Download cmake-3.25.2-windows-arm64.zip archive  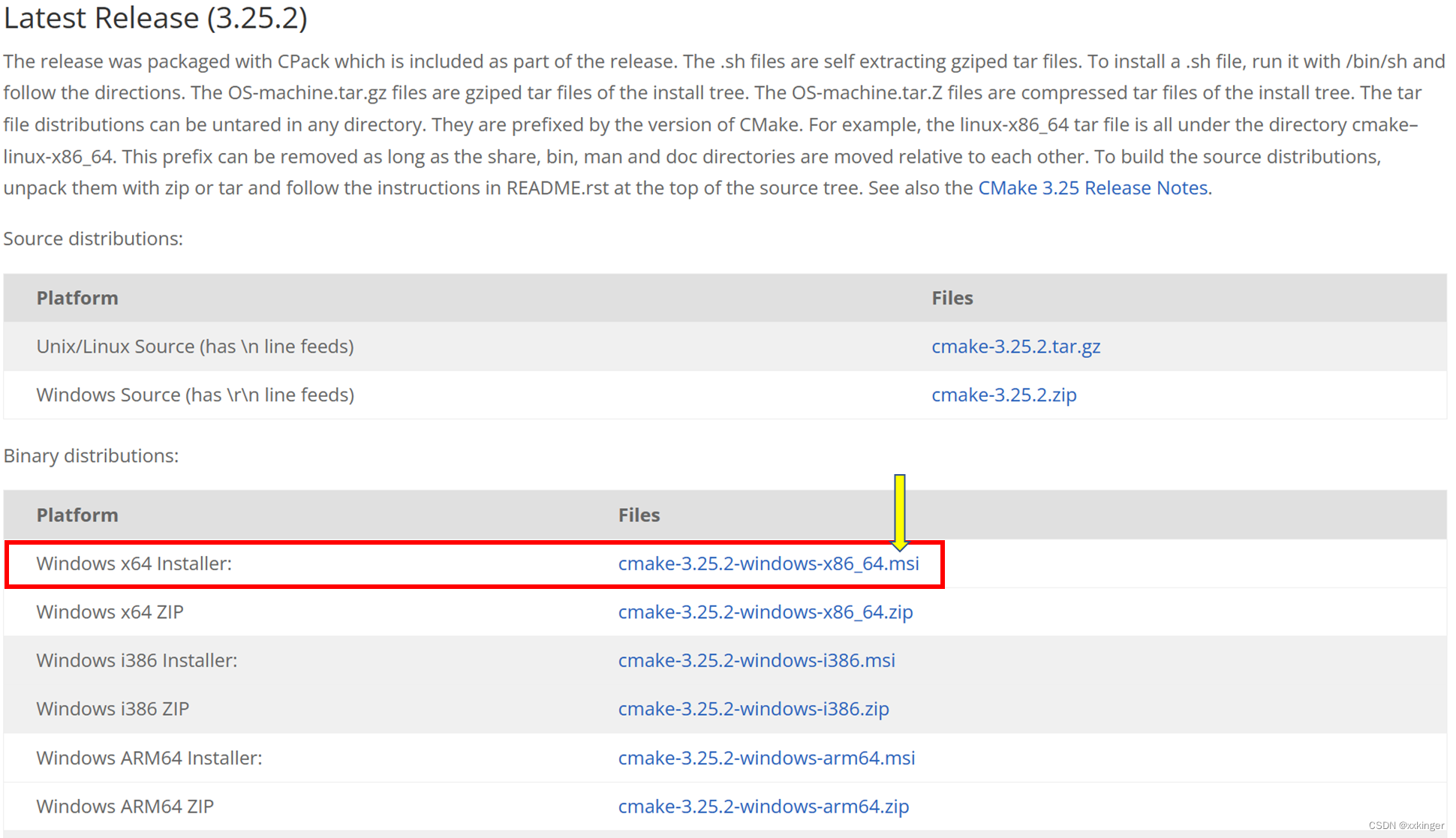coord(763,806)
